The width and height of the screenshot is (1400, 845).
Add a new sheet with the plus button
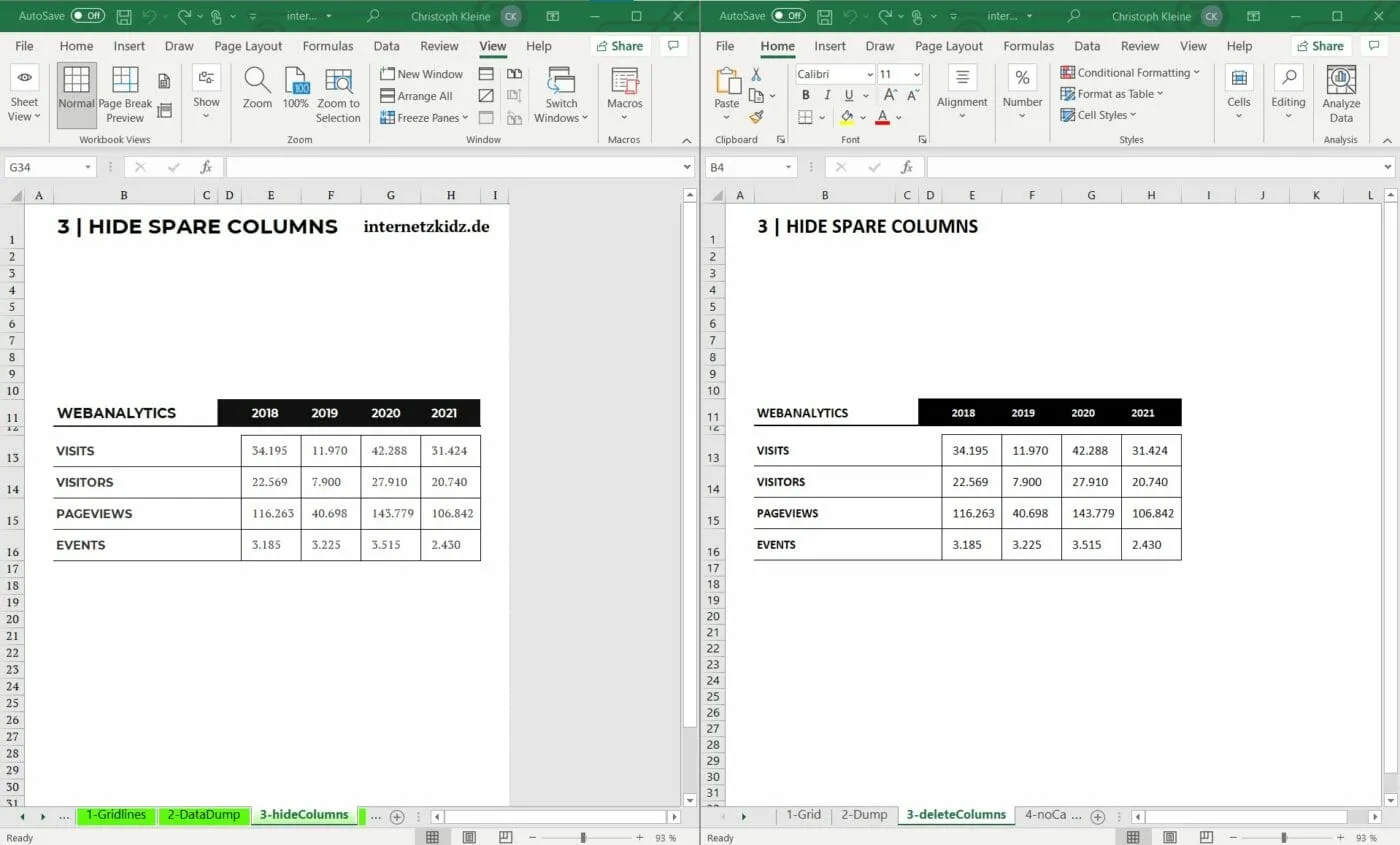coord(398,816)
